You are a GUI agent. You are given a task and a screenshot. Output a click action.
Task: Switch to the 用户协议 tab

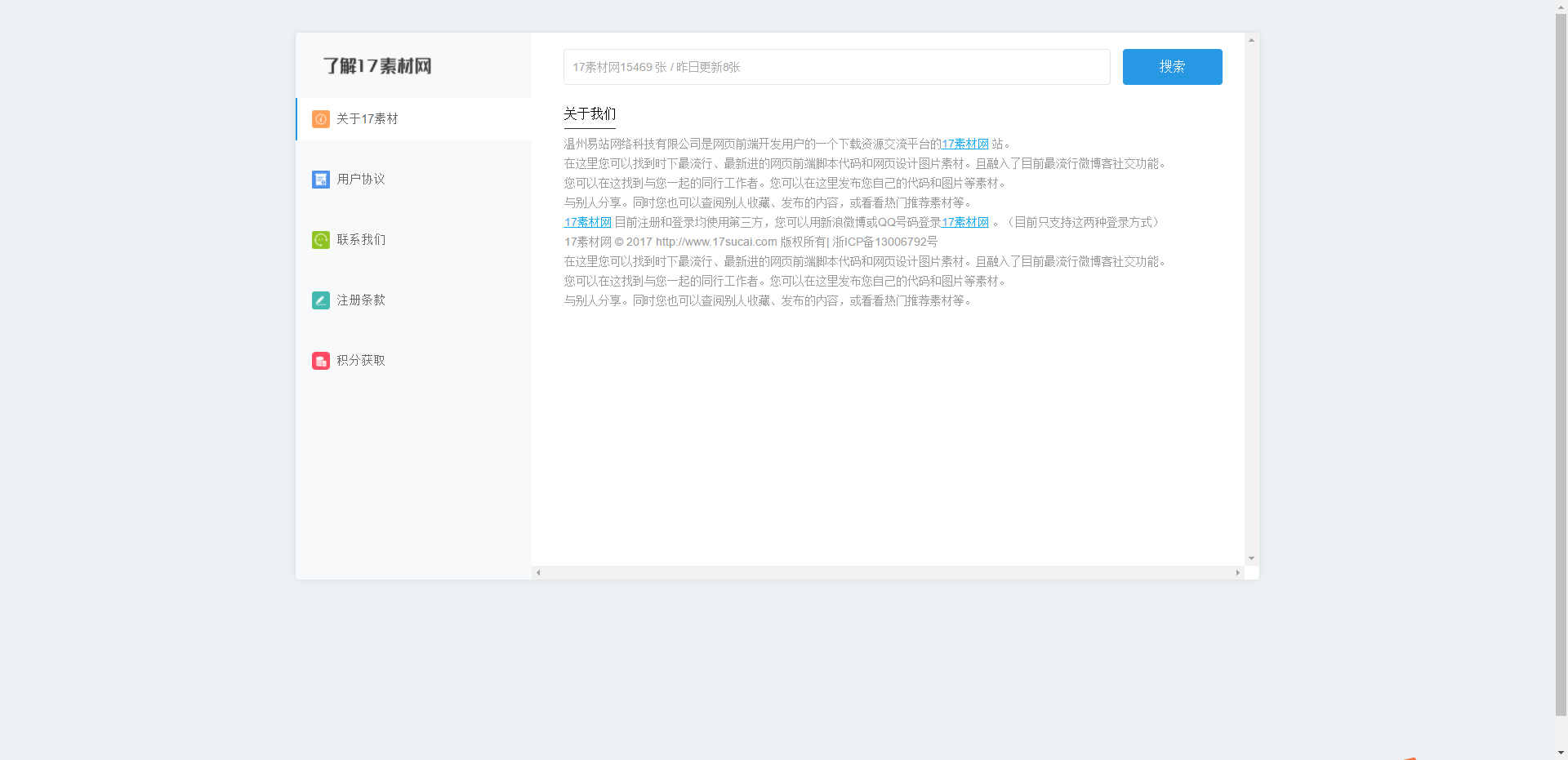tap(413, 180)
